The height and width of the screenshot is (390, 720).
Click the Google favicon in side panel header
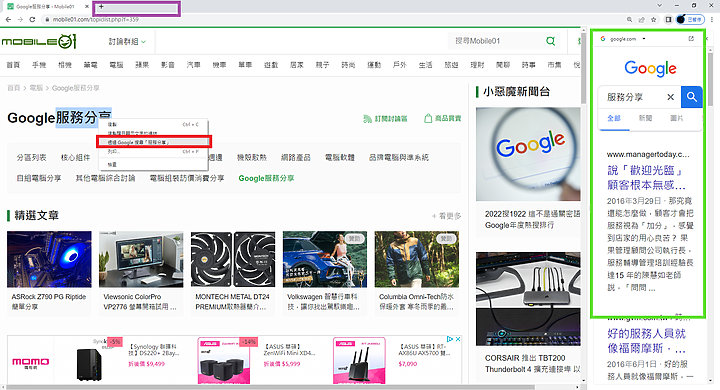pyautogui.click(x=603, y=39)
